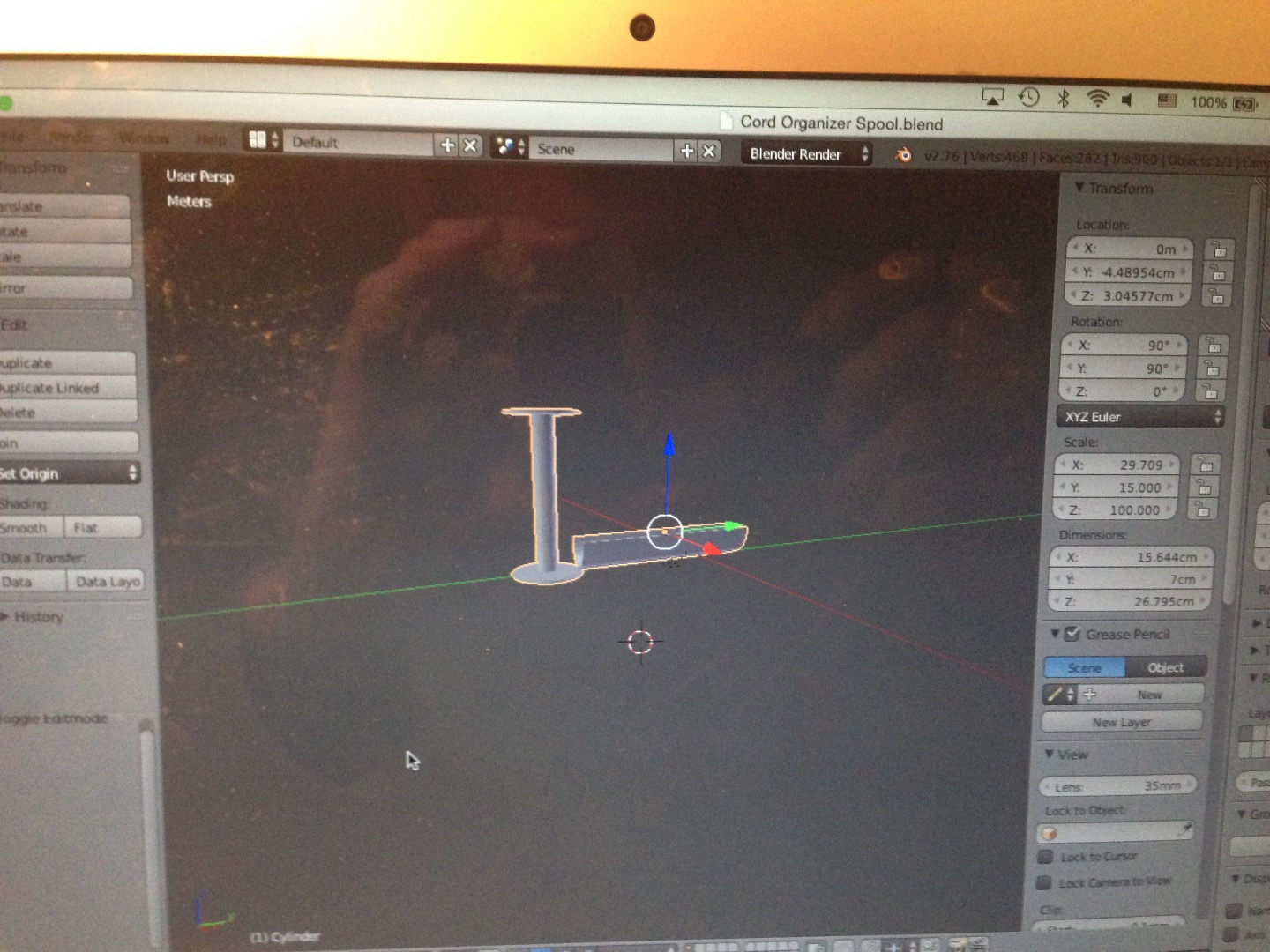Click the Lock to Object field
This screenshot has height=952, width=1270.
[1116, 831]
